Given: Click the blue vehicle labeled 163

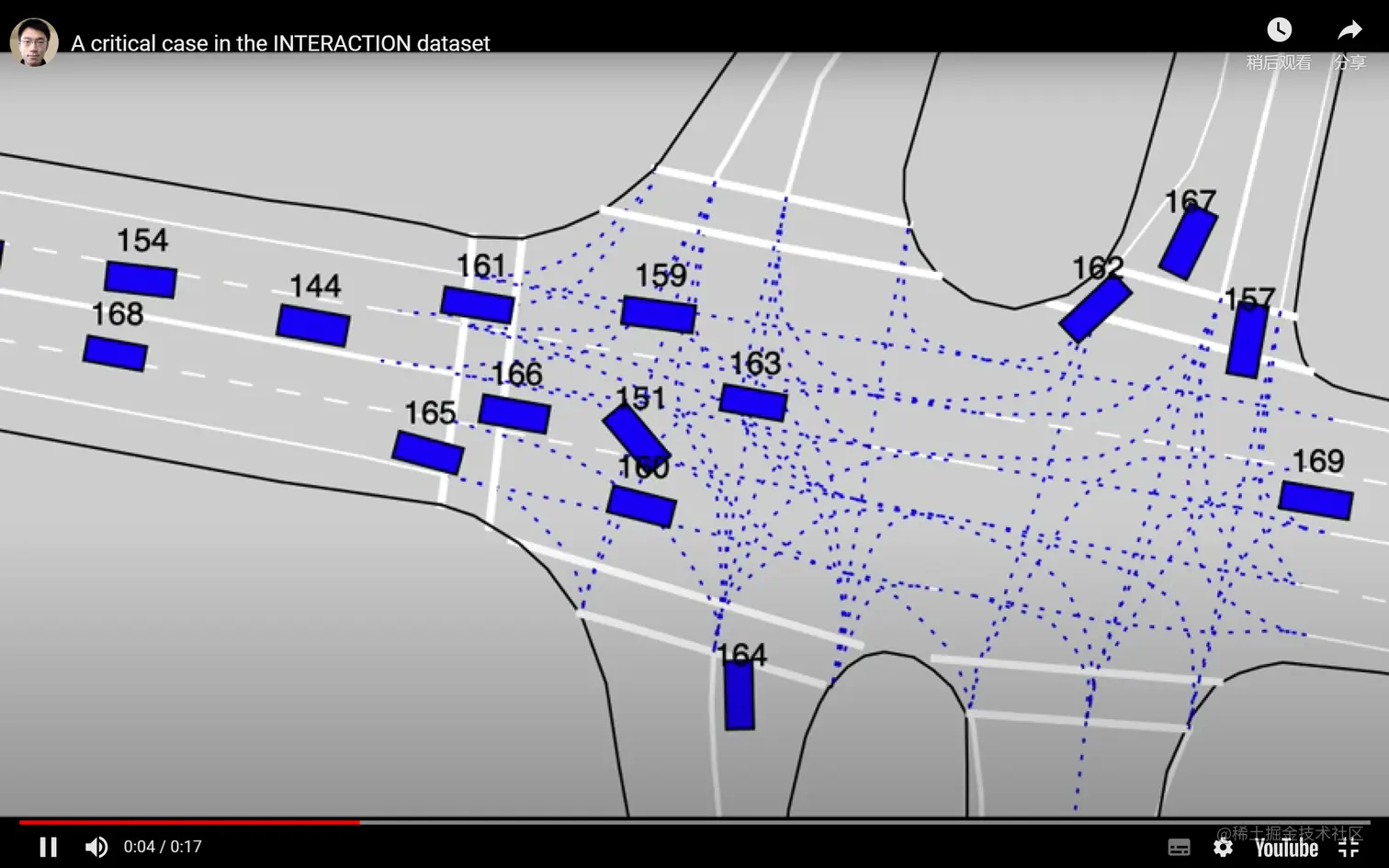Looking at the screenshot, I should tap(753, 402).
